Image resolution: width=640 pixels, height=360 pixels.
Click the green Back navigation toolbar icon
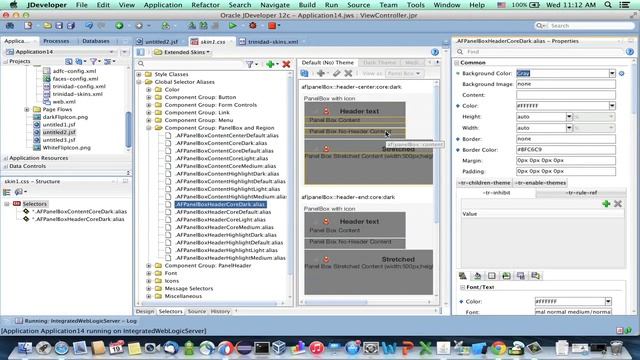(119, 26)
